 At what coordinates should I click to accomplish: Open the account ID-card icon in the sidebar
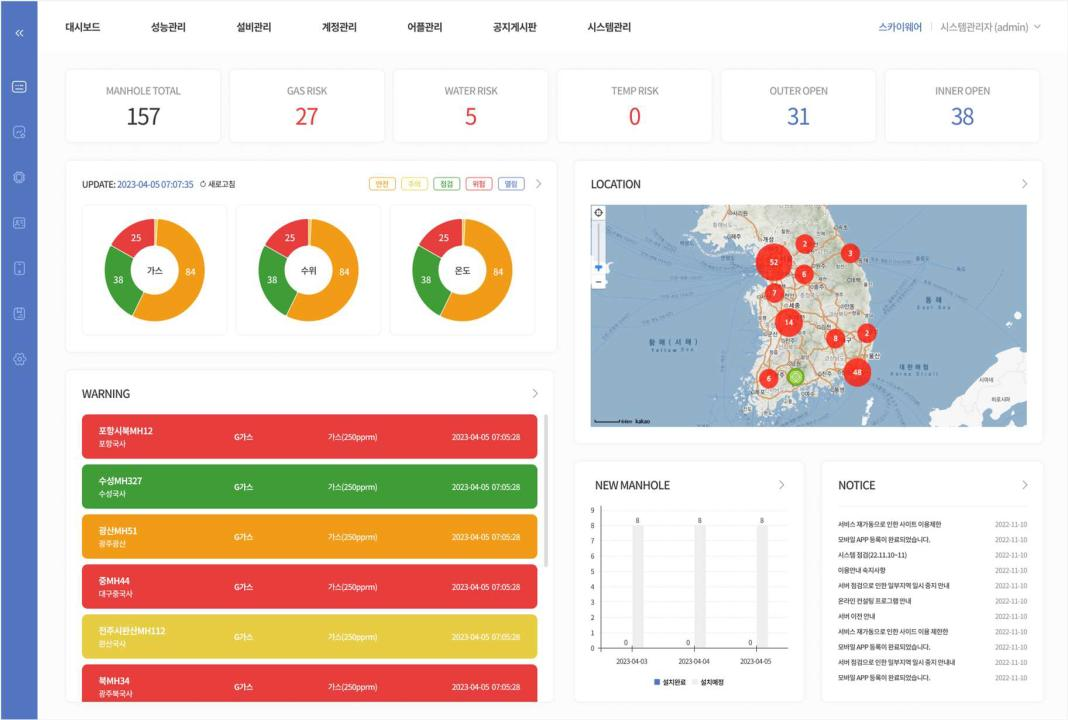(x=19, y=223)
